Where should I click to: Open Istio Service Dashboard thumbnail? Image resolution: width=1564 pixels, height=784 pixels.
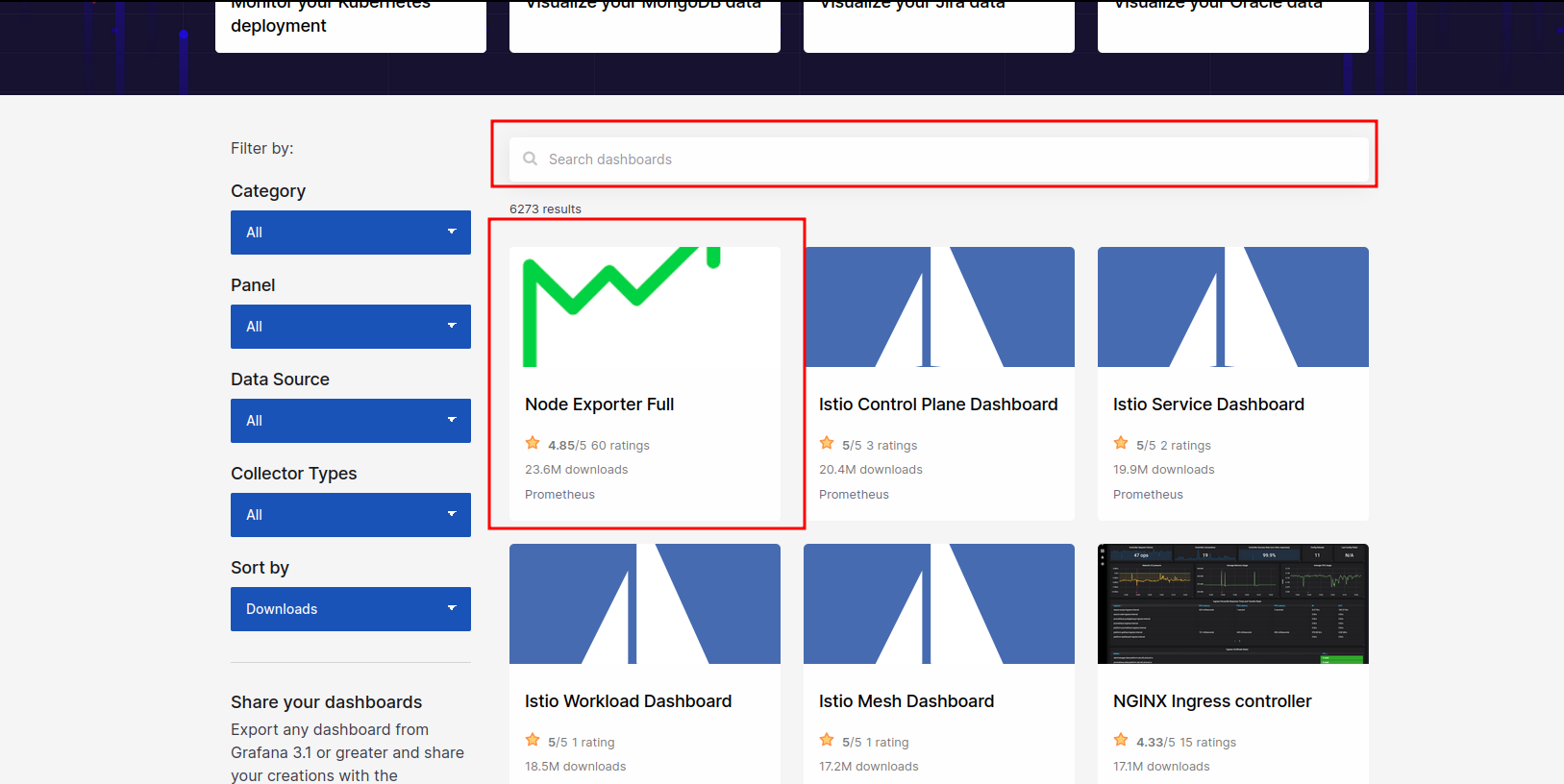[x=1233, y=306]
